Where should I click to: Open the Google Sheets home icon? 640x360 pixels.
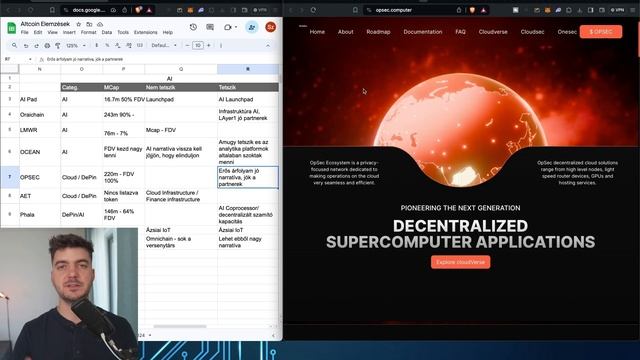coord(11,28)
